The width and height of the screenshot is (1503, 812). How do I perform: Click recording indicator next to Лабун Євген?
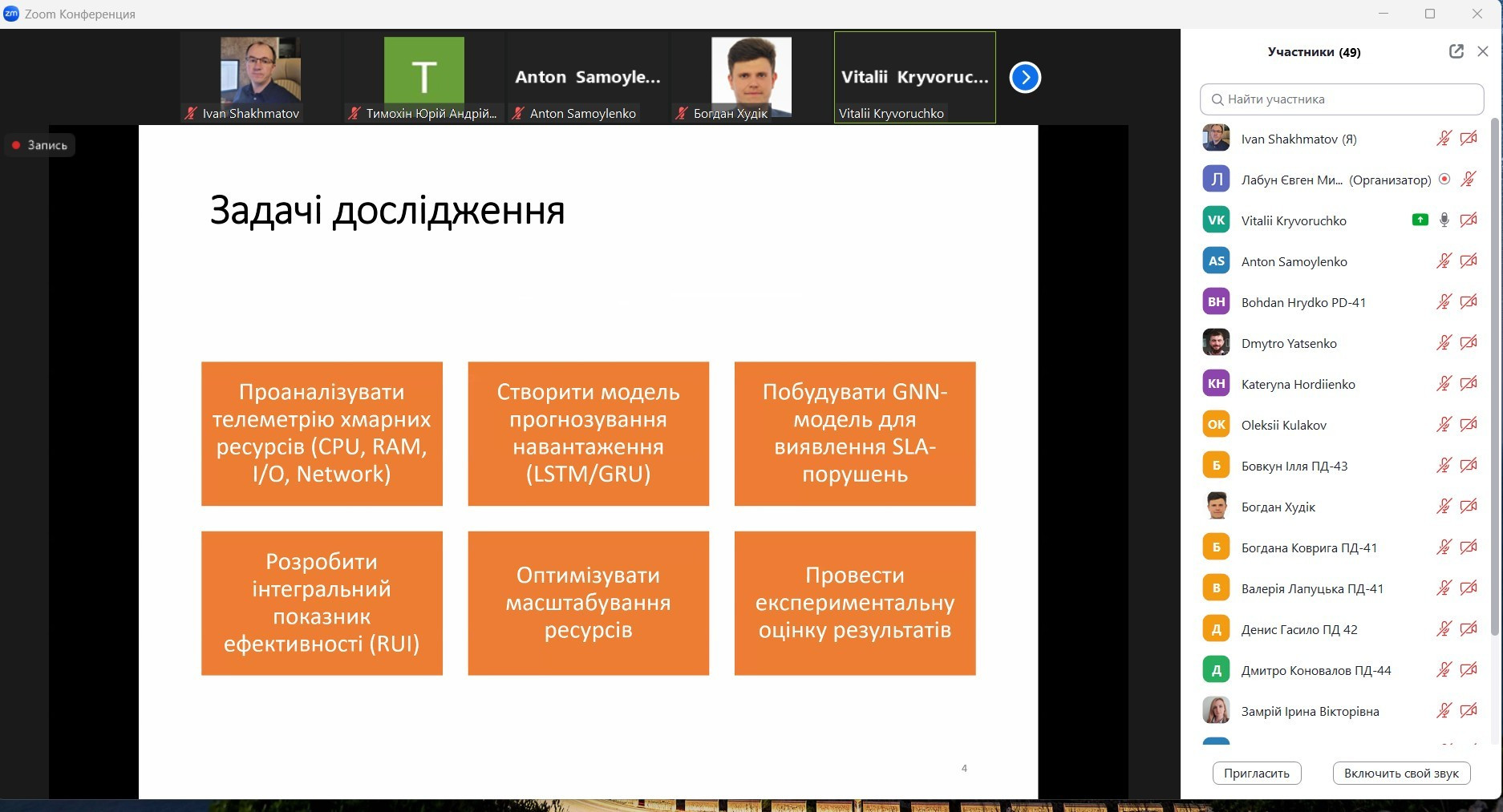click(x=1444, y=180)
